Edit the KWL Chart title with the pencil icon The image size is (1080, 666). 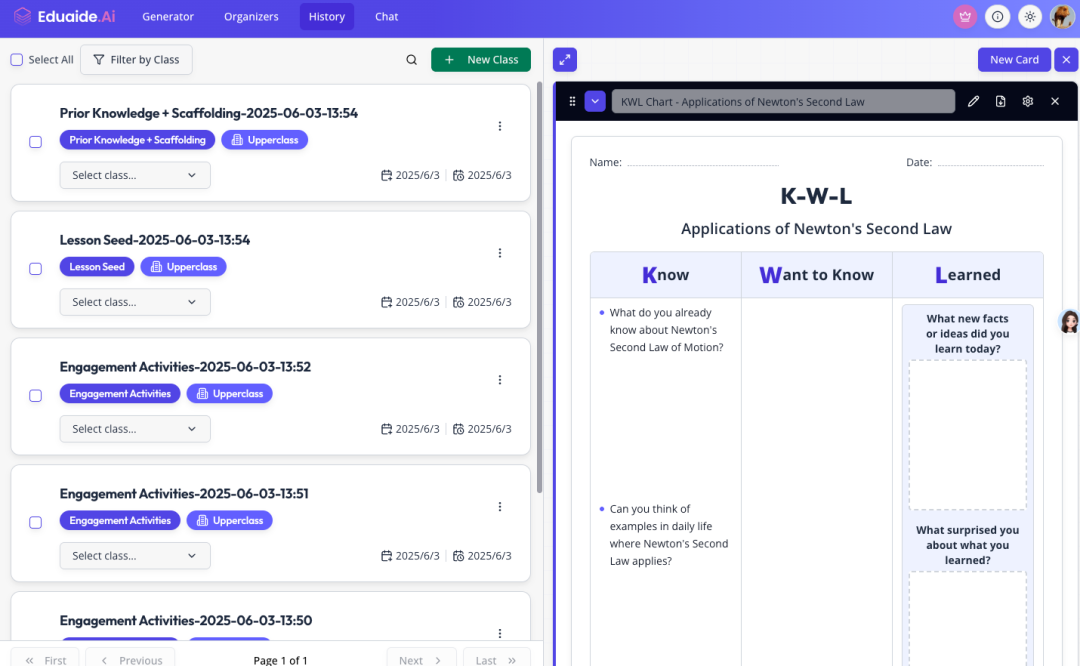973,101
